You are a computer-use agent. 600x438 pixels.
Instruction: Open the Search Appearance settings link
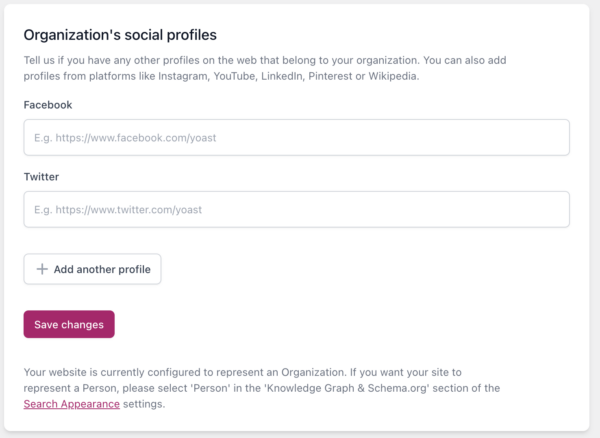(x=72, y=404)
